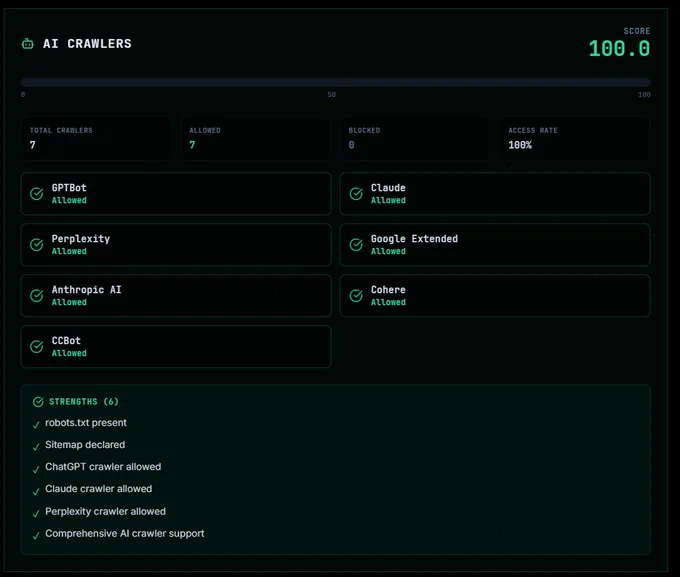Image resolution: width=680 pixels, height=577 pixels.
Task: Select the Anthropic AI crawler name
Action: (86, 290)
